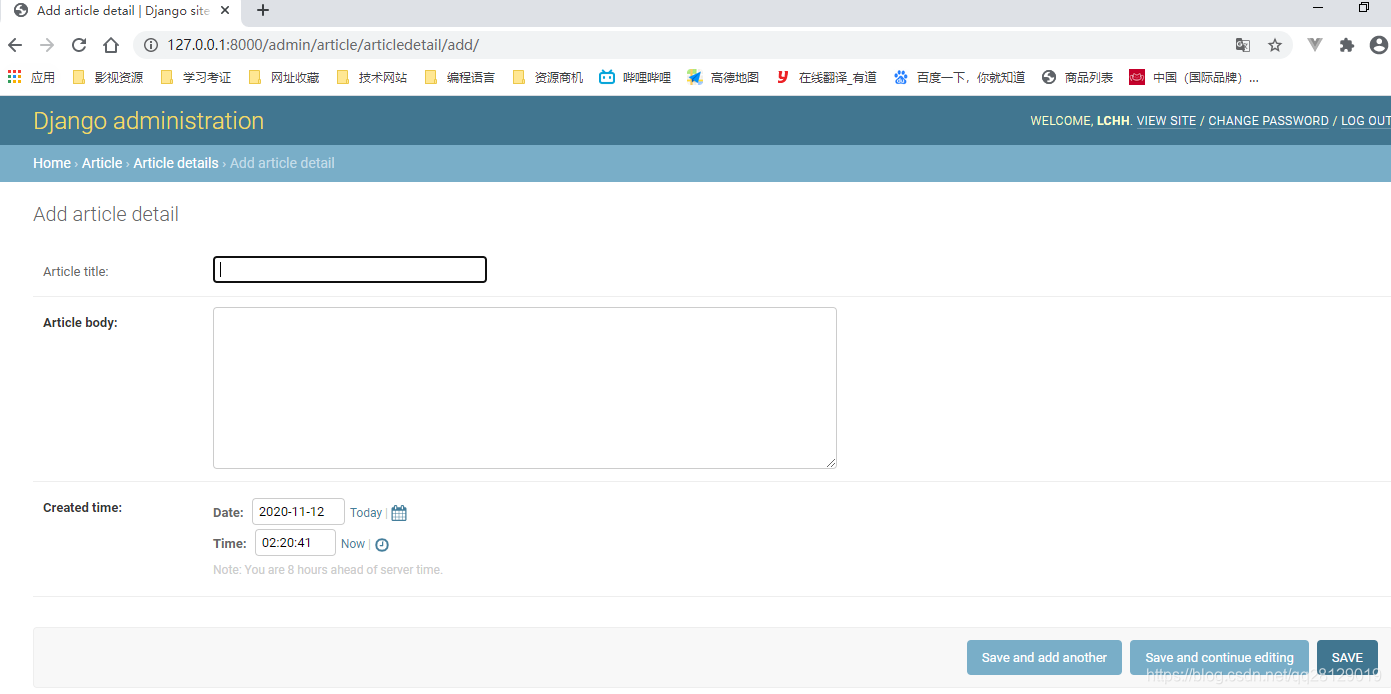Reload the page with refresh icon
This screenshot has height=694, width=1391.
[x=79, y=45]
